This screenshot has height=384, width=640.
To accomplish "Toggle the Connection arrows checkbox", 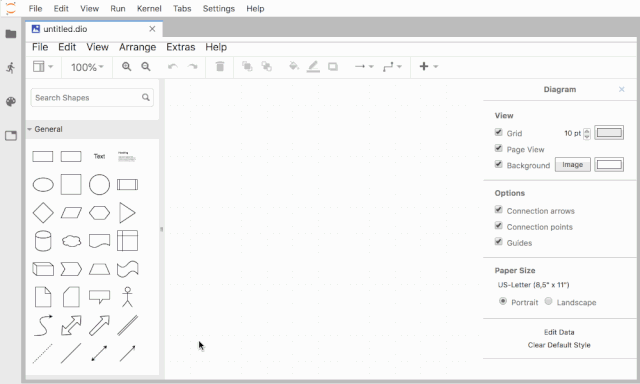I will point(498,210).
